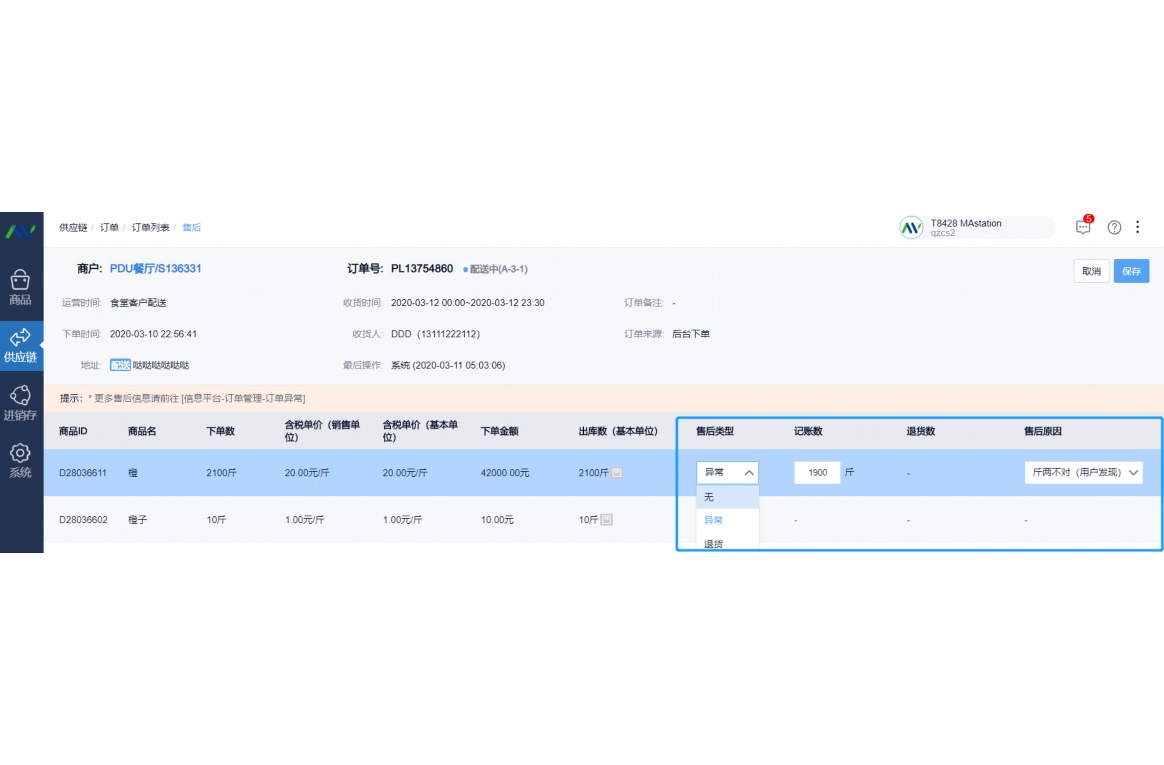Screen dimensions: 1164x765
Task: Click the 取消 button
Action: tap(1091, 271)
